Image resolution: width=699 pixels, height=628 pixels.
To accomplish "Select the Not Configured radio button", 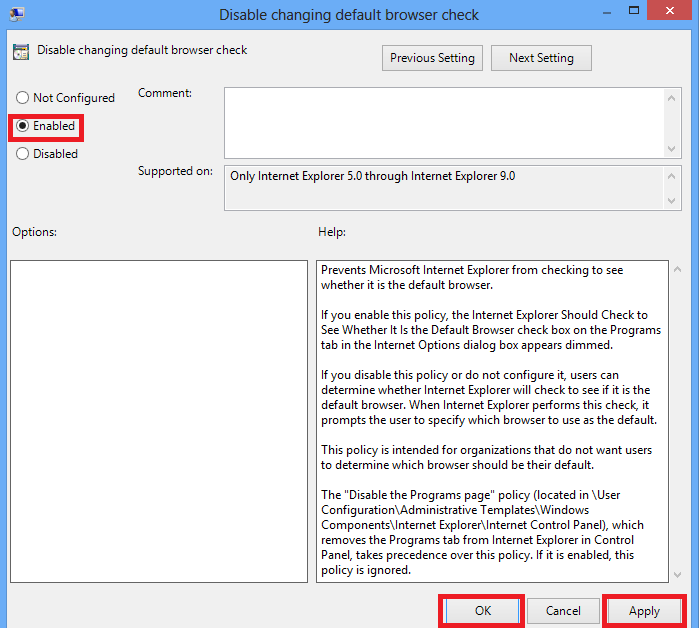I will point(65,98).
